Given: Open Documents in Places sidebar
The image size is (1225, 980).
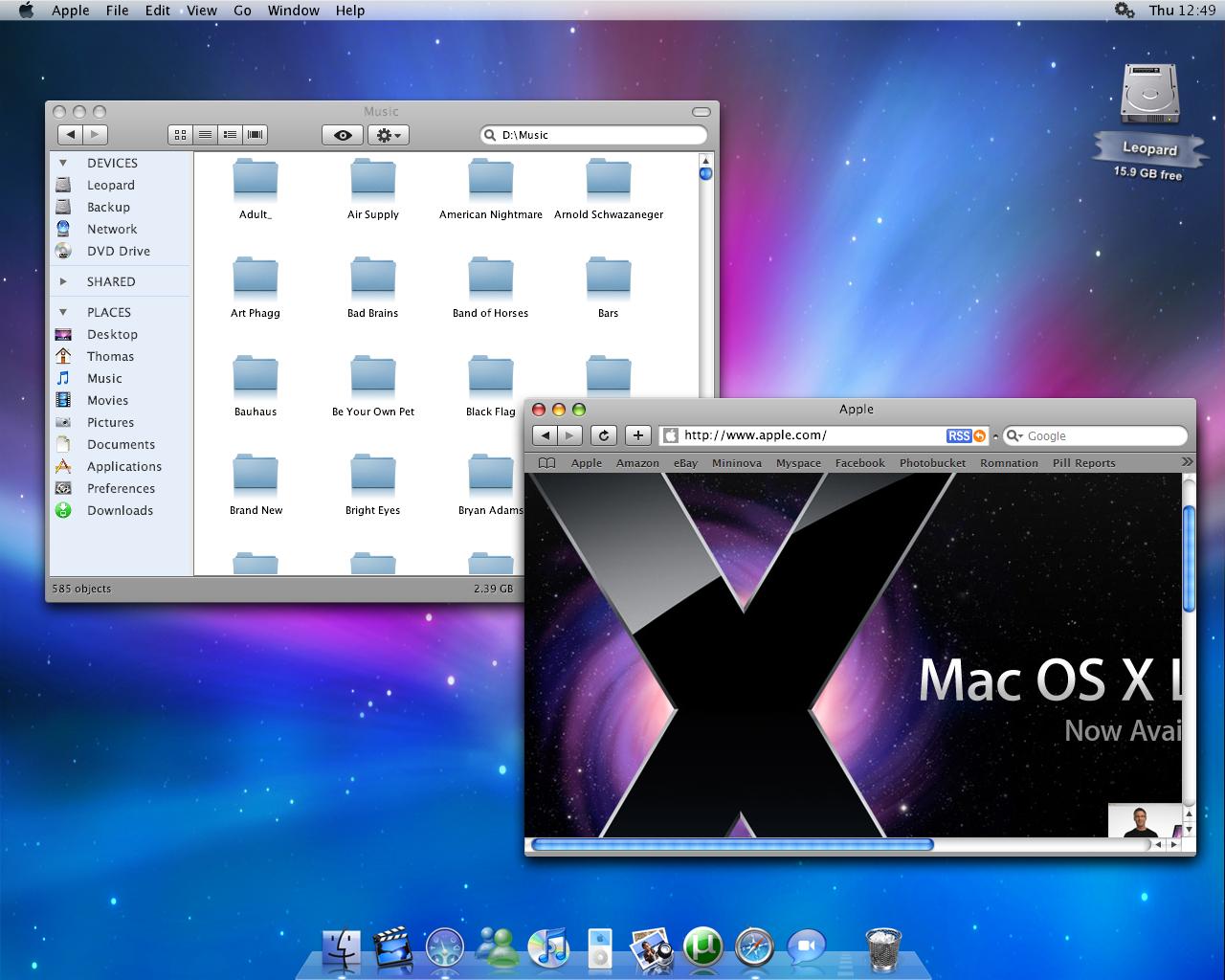Looking at the screenshot, I should [120, 444].
